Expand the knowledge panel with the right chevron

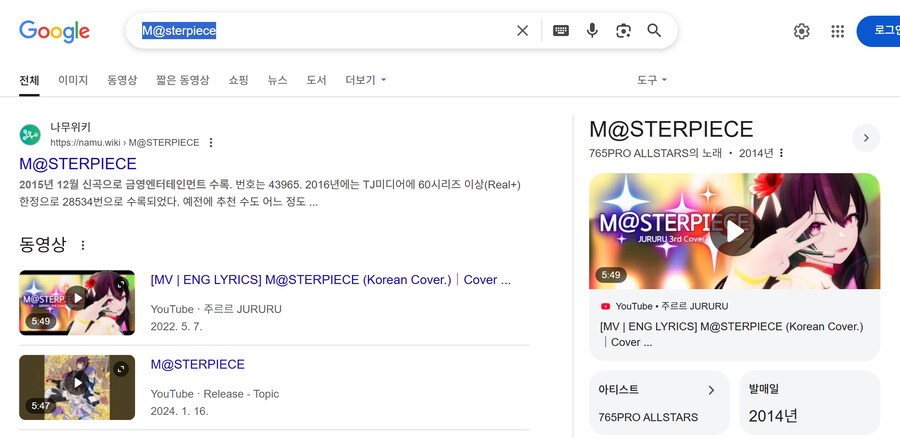point(866,138)
